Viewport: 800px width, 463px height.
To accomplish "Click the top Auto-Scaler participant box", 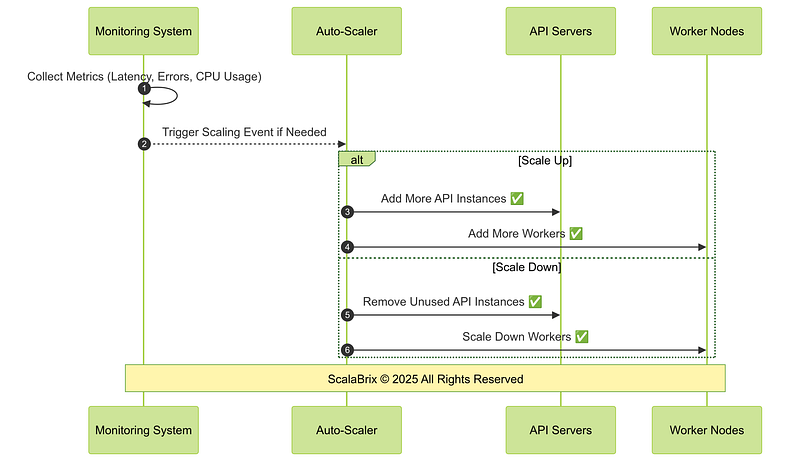I will (x=346, y=31).
